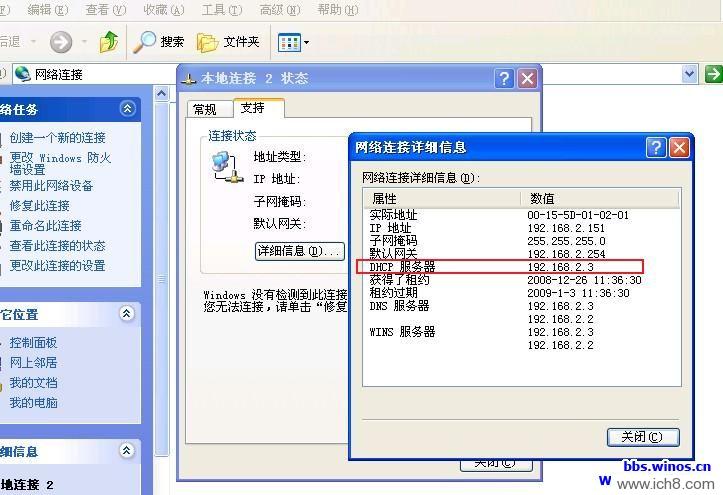The width and height of the screenshot is (723, 495).
Task: Switch to the 常规 tab
Action: 204,109
